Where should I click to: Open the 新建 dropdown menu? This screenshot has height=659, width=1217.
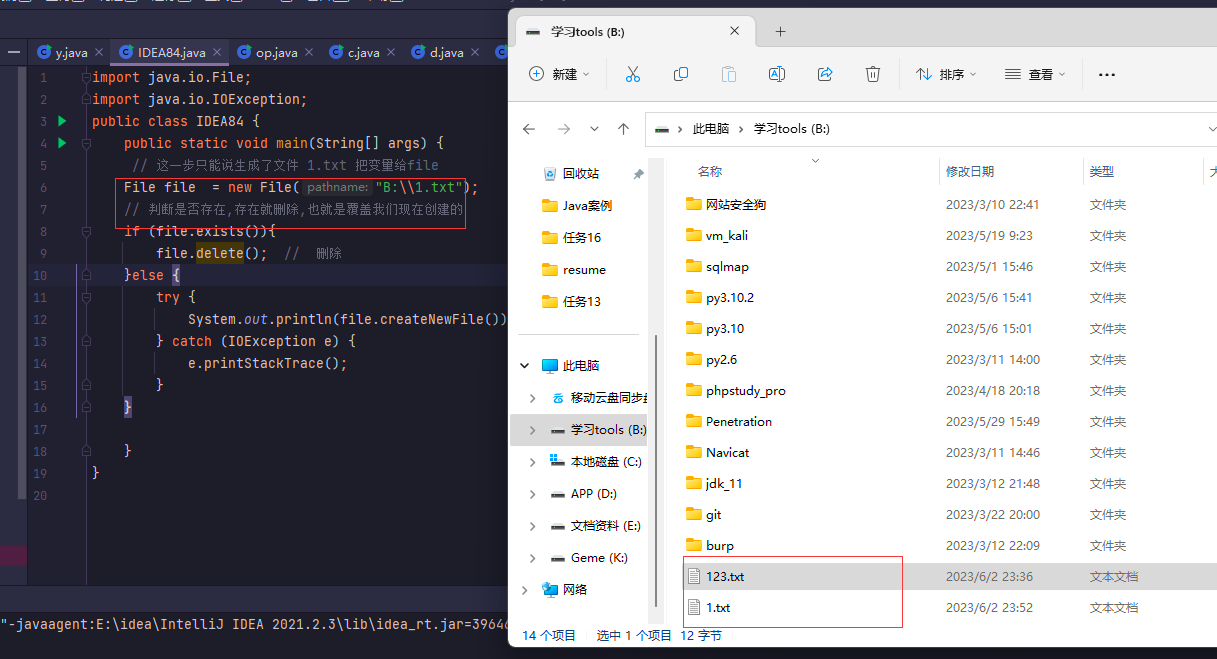click(x=559, y=74)
